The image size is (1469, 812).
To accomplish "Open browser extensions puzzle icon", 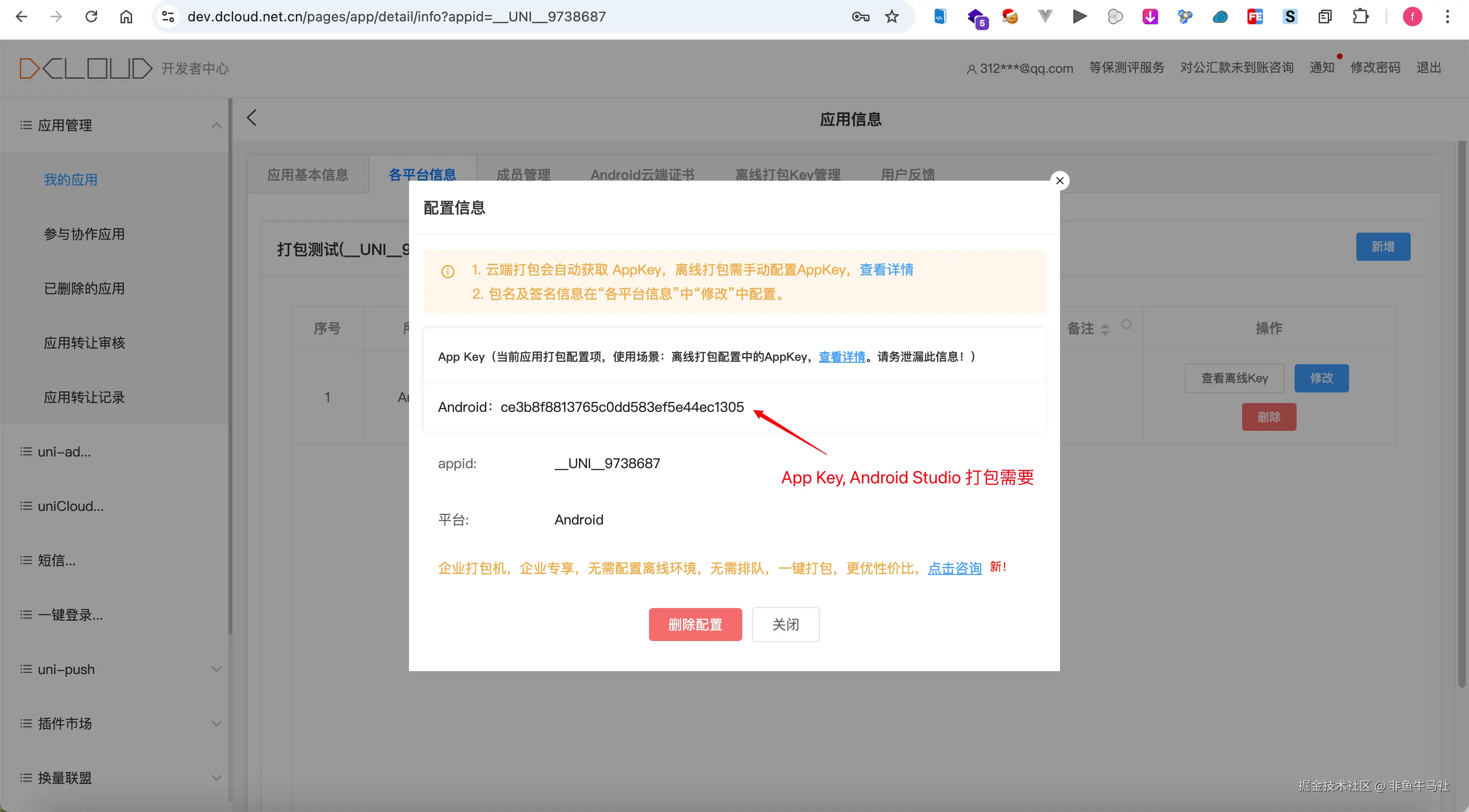I will (x=1360, y=17).
